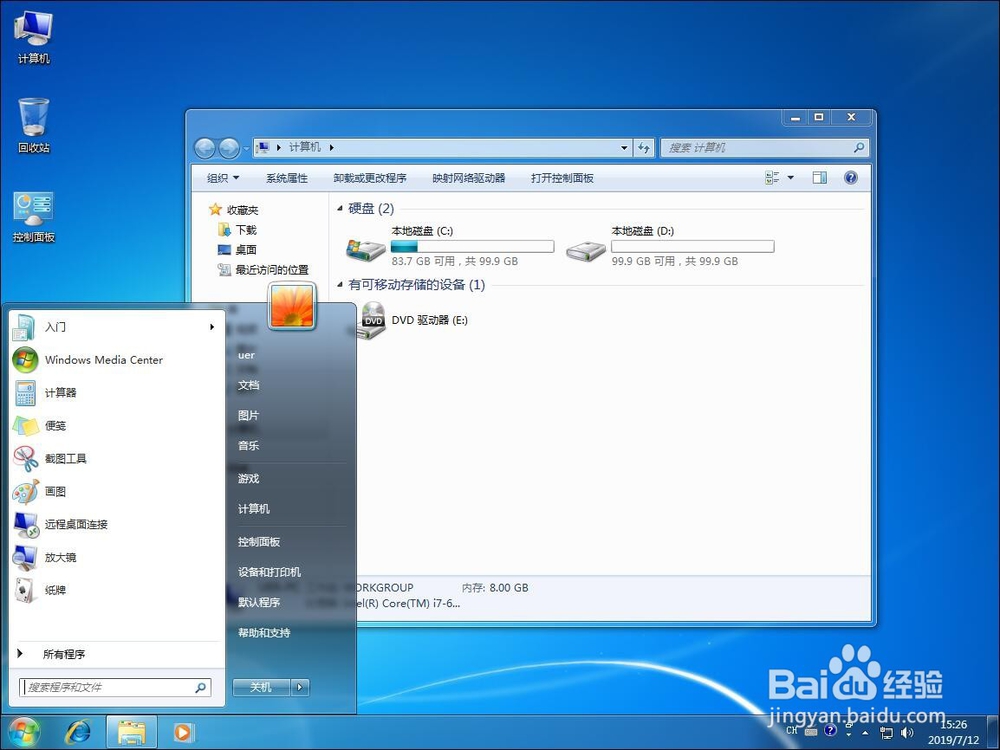Select DVD 驱动器 (E:) drive

pos(413,320)
